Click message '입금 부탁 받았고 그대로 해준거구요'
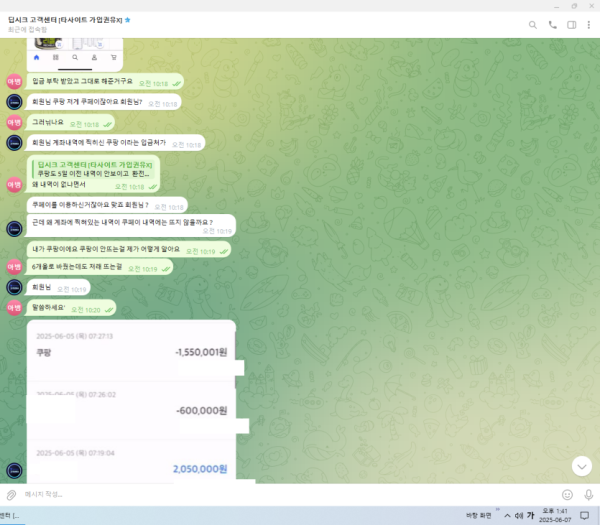Image resolution: width=600 pixels, height=525 pixels. [105, 82]
